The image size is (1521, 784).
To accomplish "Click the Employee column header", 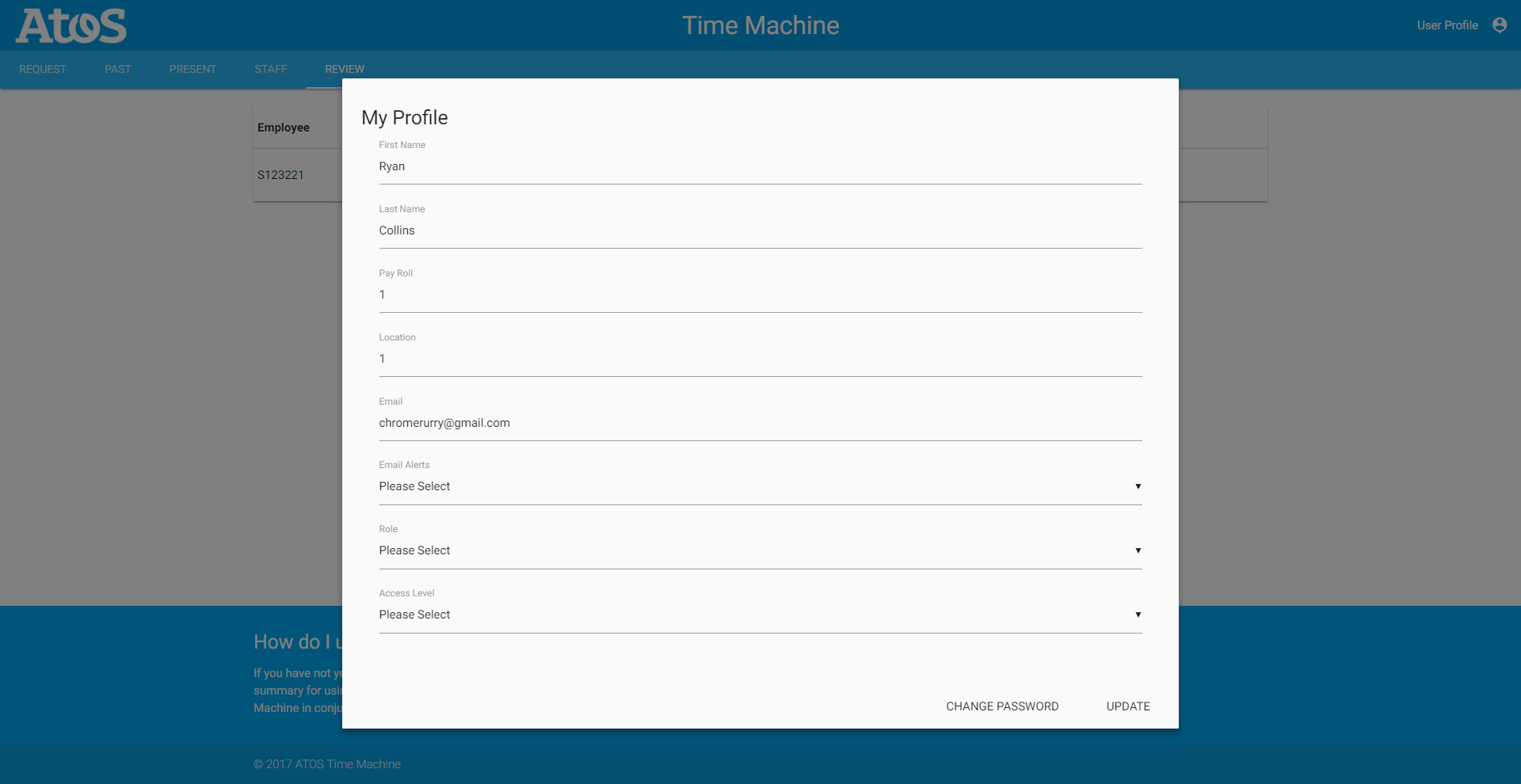I will (284, 127).
